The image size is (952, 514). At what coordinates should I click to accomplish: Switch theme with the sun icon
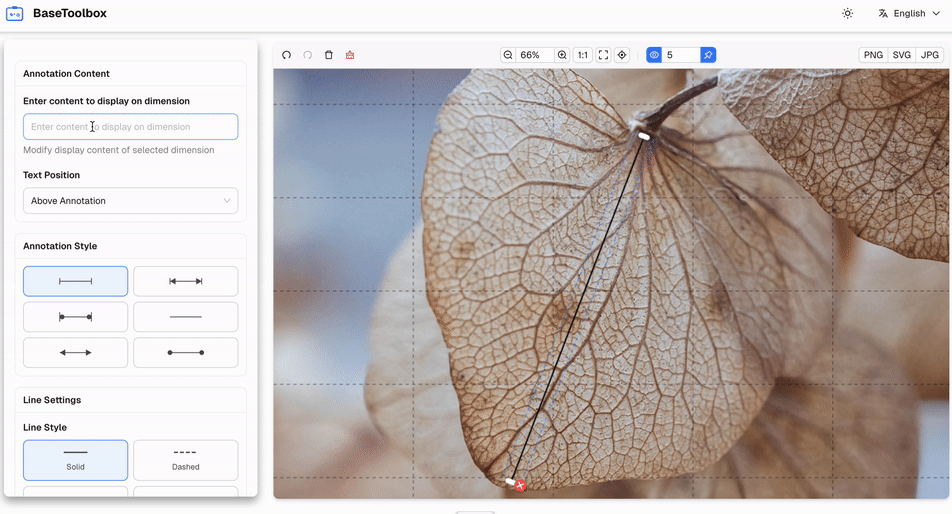pyautogui.click(x=847, y=14)
